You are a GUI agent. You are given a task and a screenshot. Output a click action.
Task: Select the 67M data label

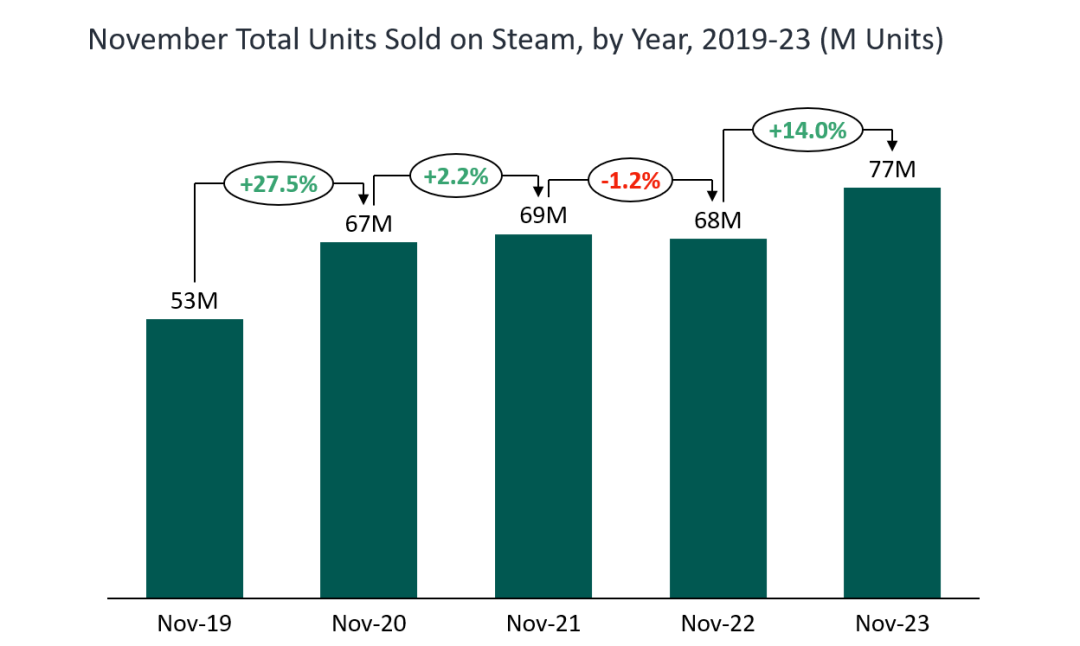(368, 223)
